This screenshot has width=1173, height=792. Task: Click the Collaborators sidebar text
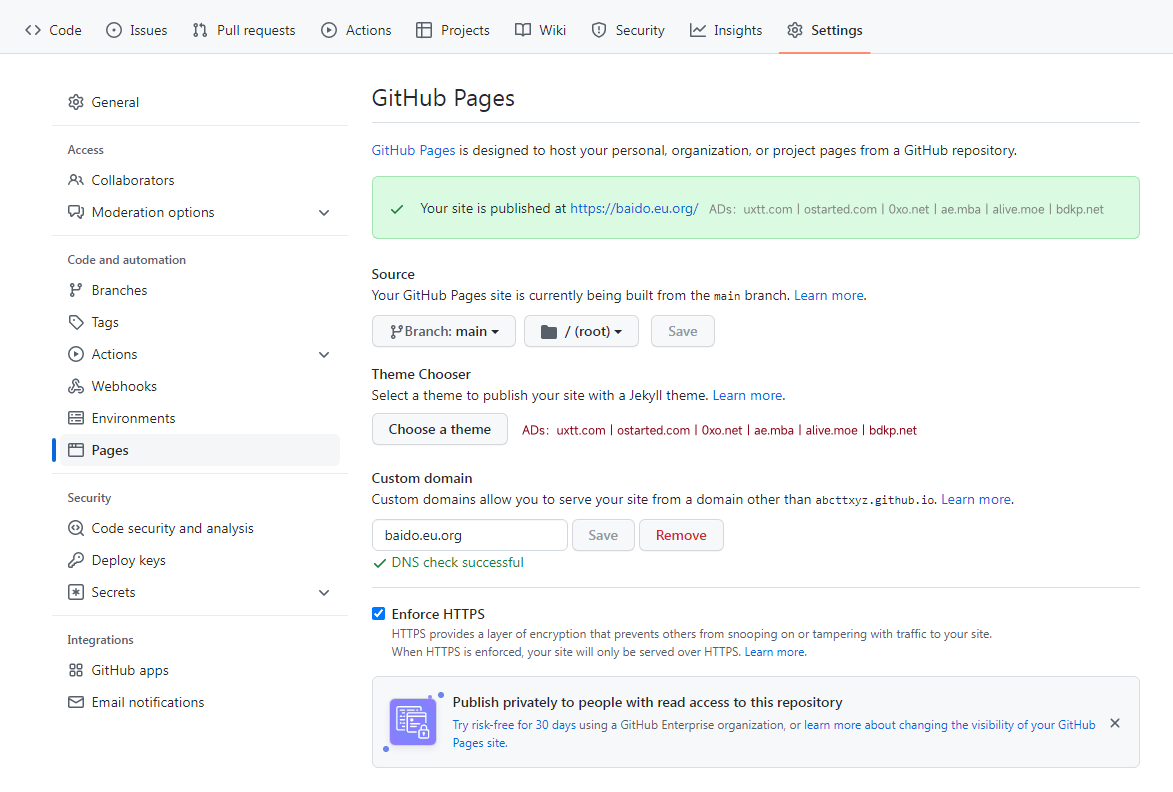pyautogui.click(x=133, y=180)
